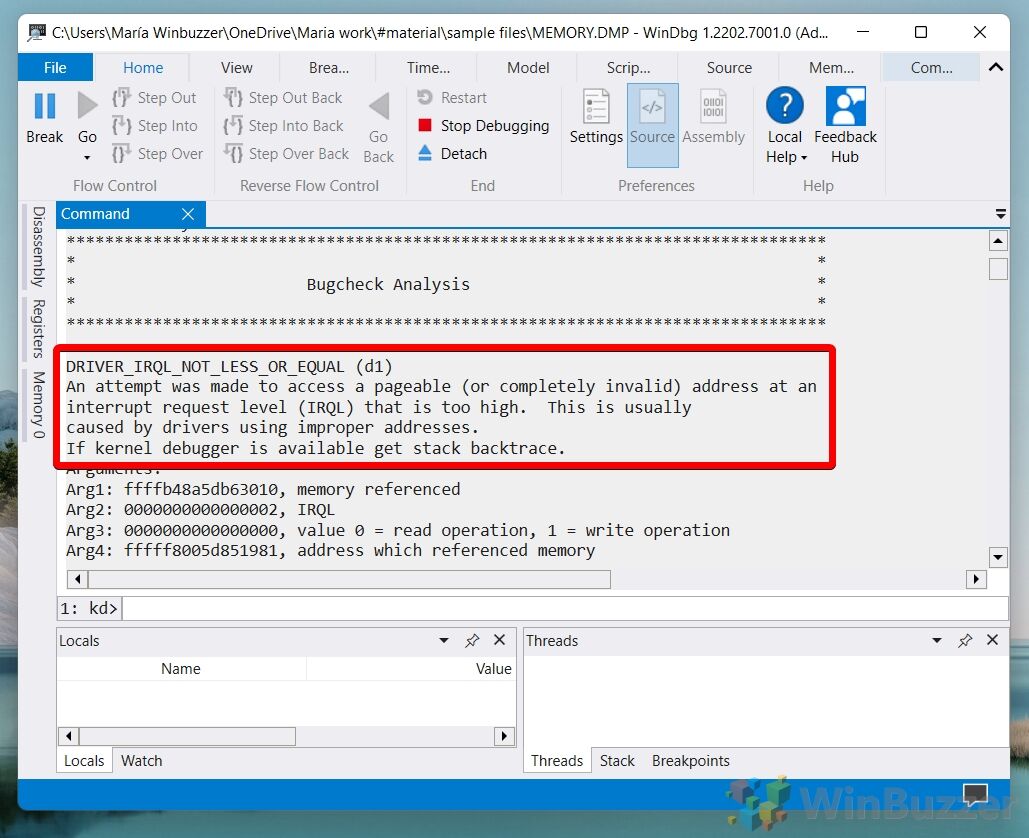The width and height of the screenshot is (1029, 838).
Task: Click Stop Debugging
Action: point(484,125)
